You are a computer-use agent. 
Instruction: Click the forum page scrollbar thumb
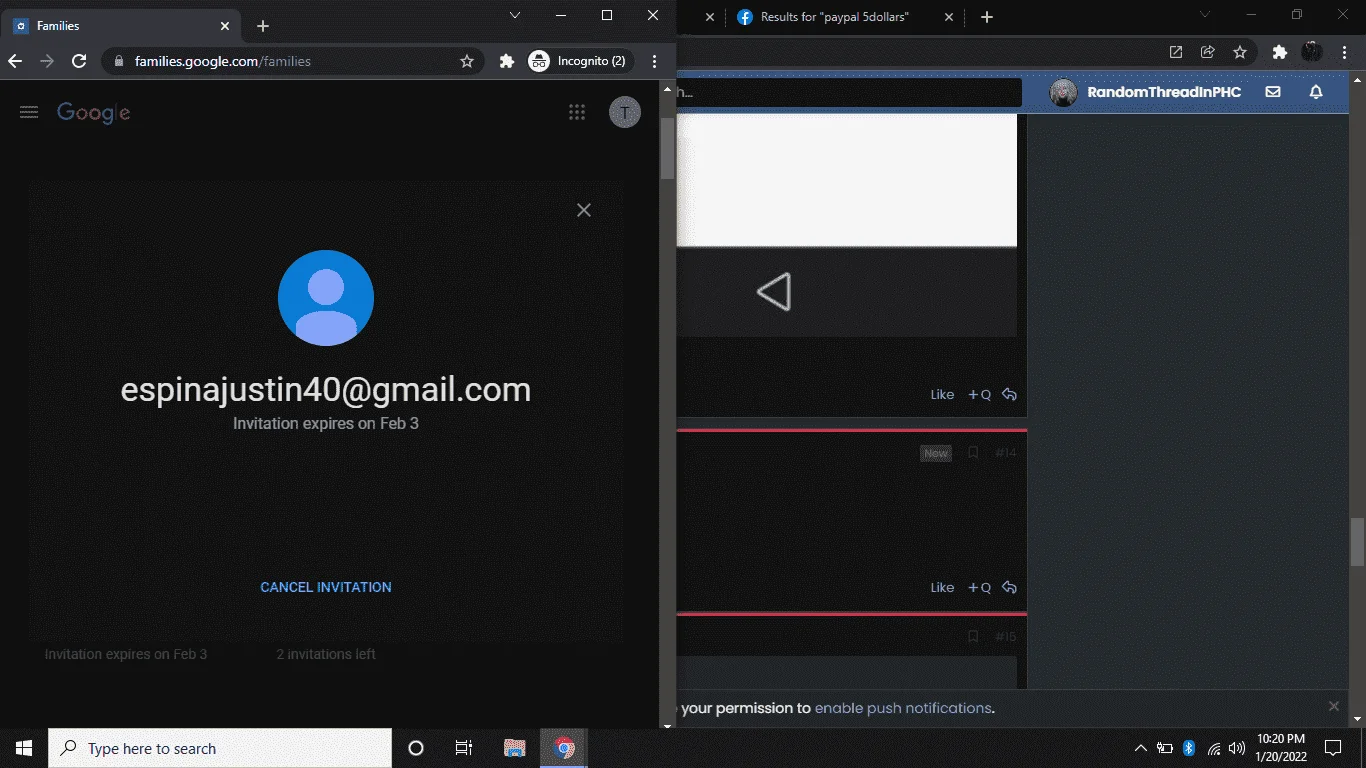[x=1357, y=542]
